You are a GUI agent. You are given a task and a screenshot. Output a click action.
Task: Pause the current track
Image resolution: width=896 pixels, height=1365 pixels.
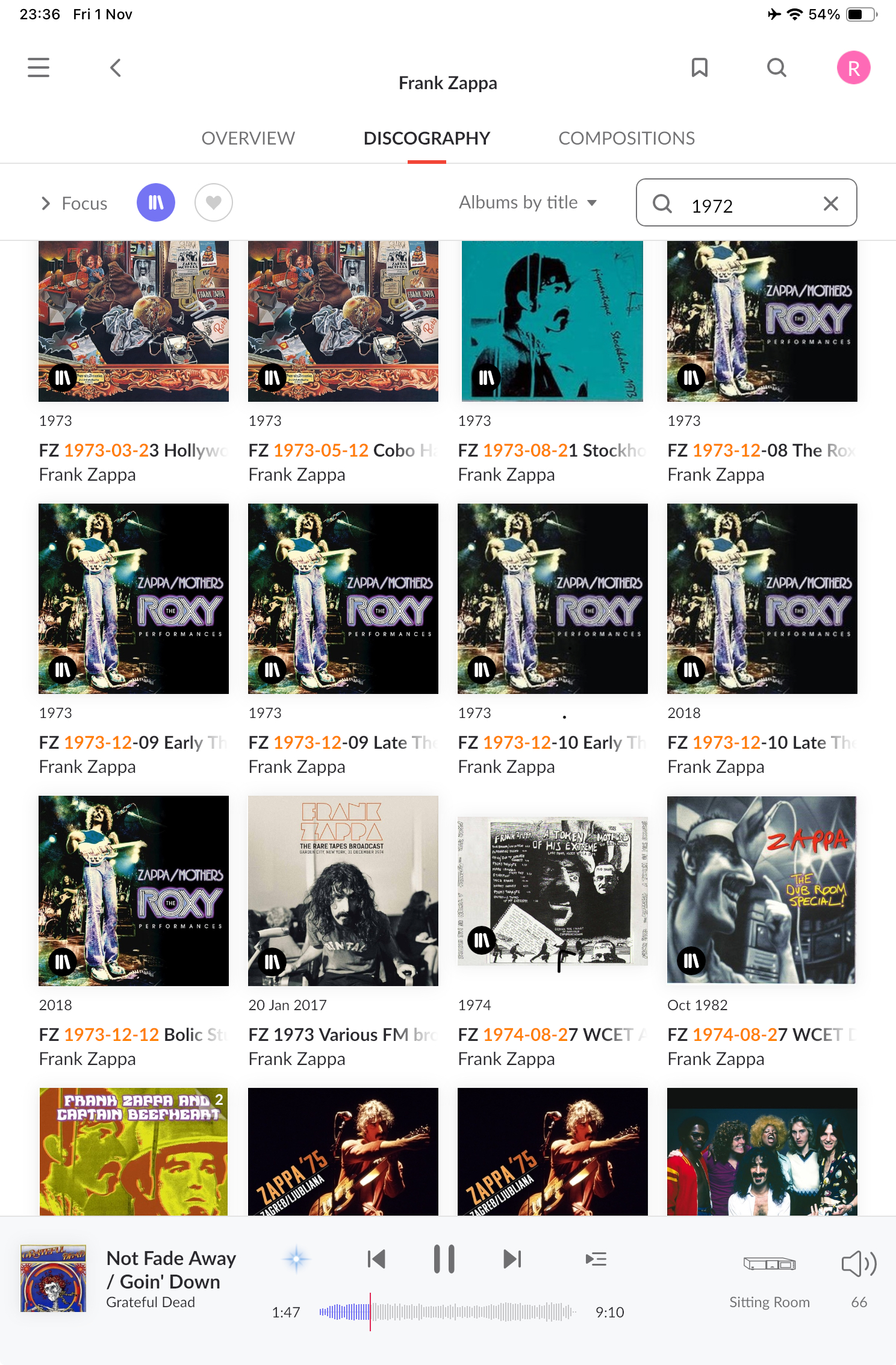pyautogui.click(x=444, y=1258)
